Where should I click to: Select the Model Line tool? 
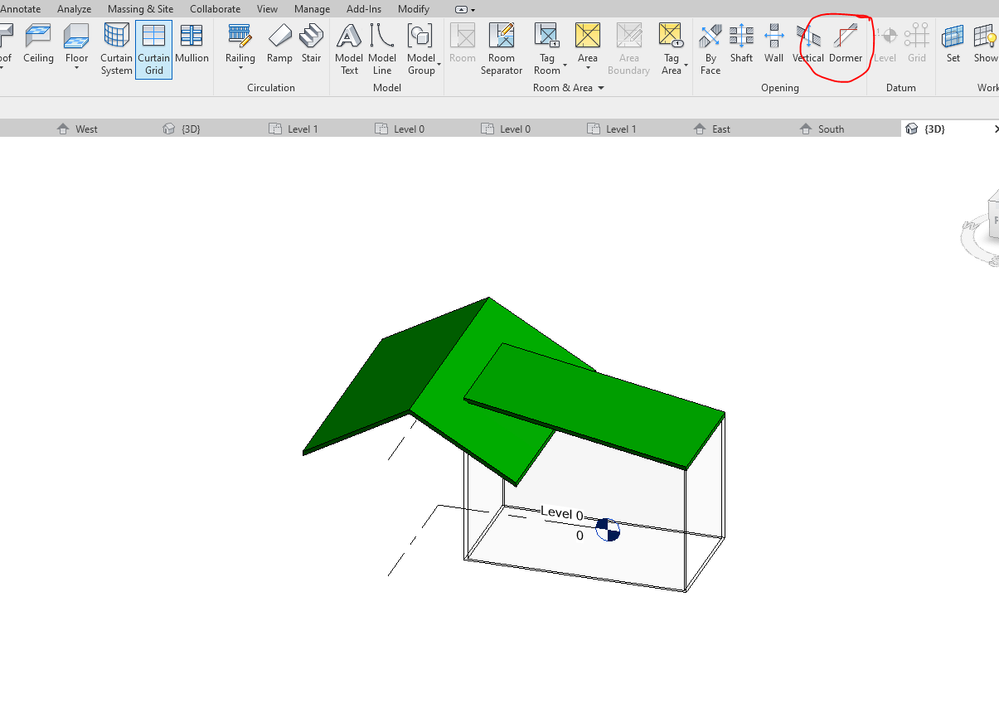coord(382,50)
